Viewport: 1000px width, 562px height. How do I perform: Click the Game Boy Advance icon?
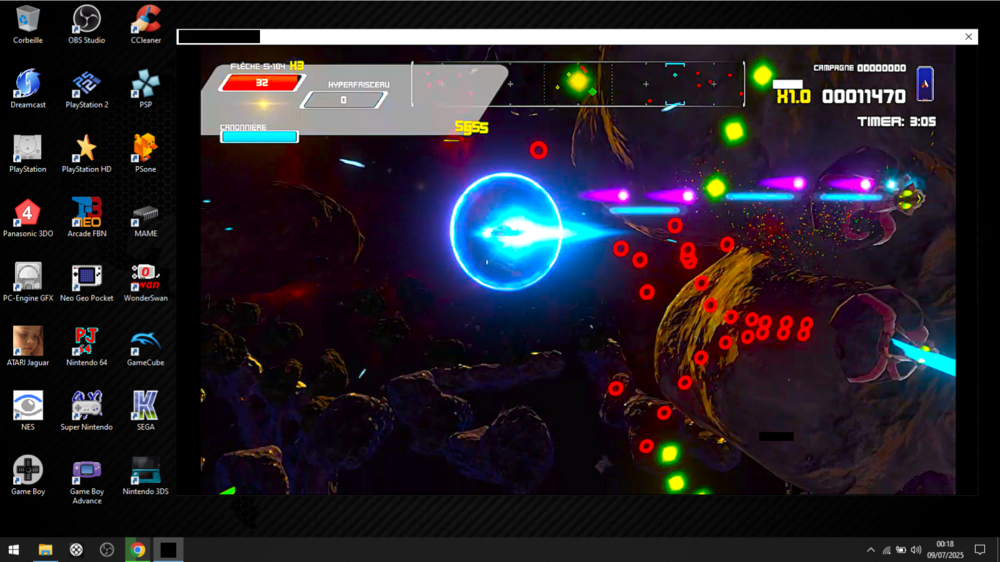tap(87, 471)
